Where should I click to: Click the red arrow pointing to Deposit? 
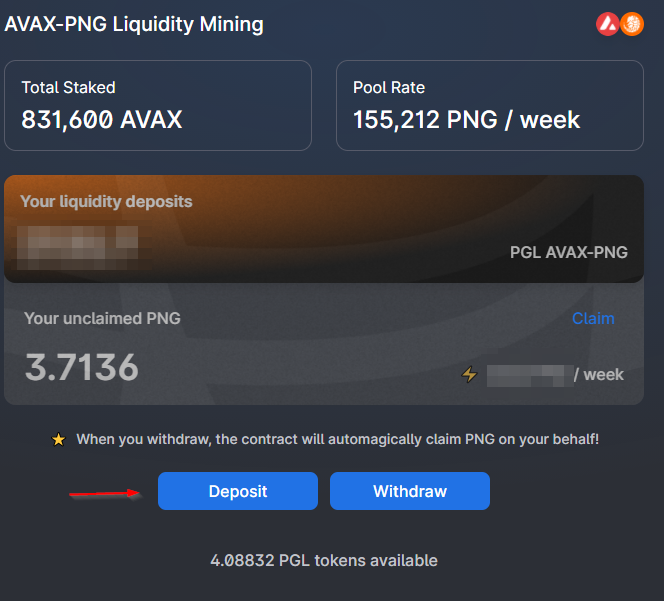coord(104,492)
